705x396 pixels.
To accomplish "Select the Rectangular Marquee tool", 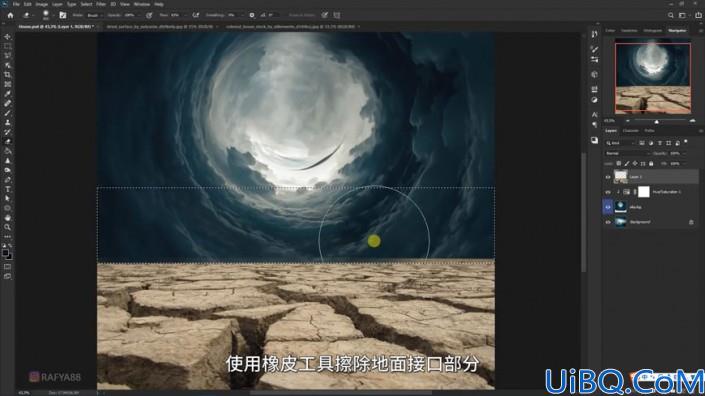I will [x=8, y=46].
